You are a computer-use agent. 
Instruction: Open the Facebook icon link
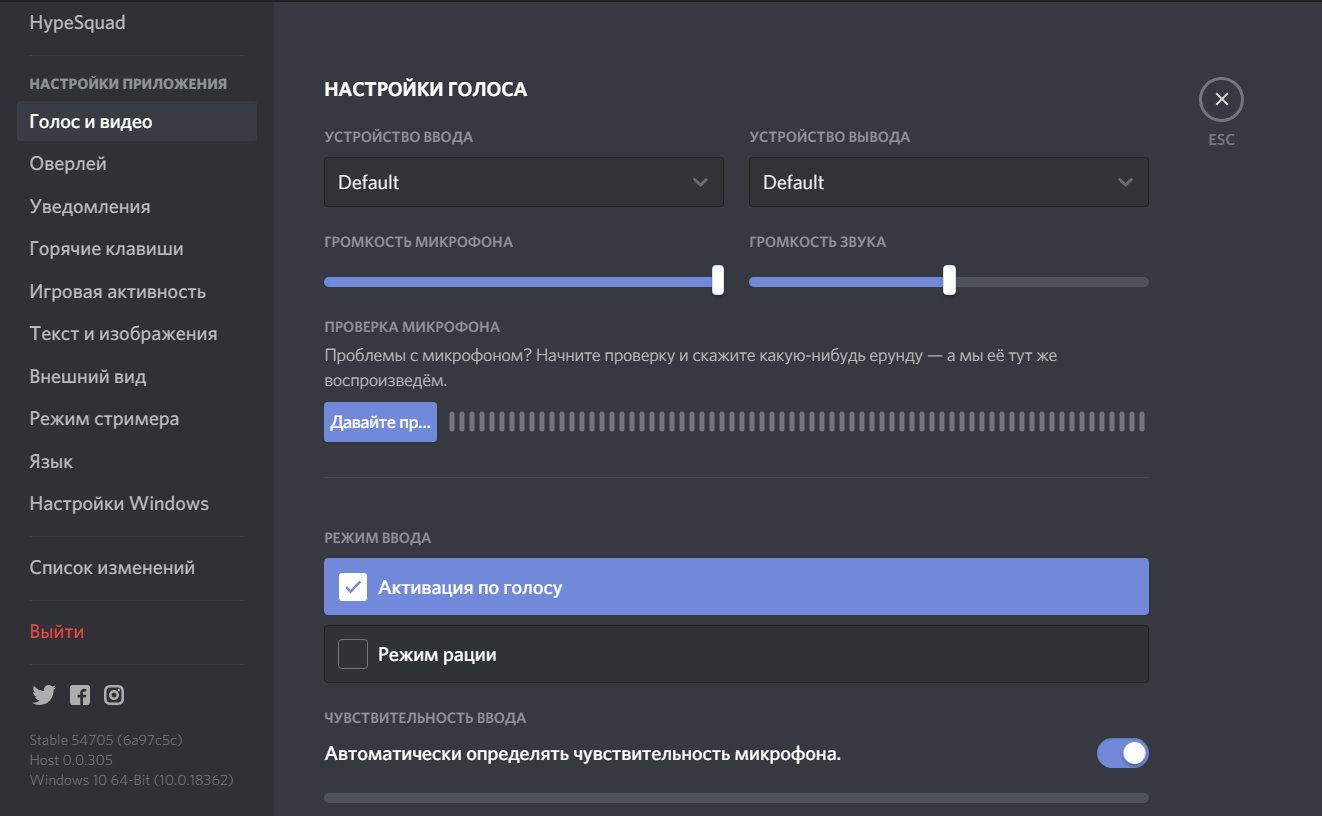pyautogui.click(x=79, y=695)
